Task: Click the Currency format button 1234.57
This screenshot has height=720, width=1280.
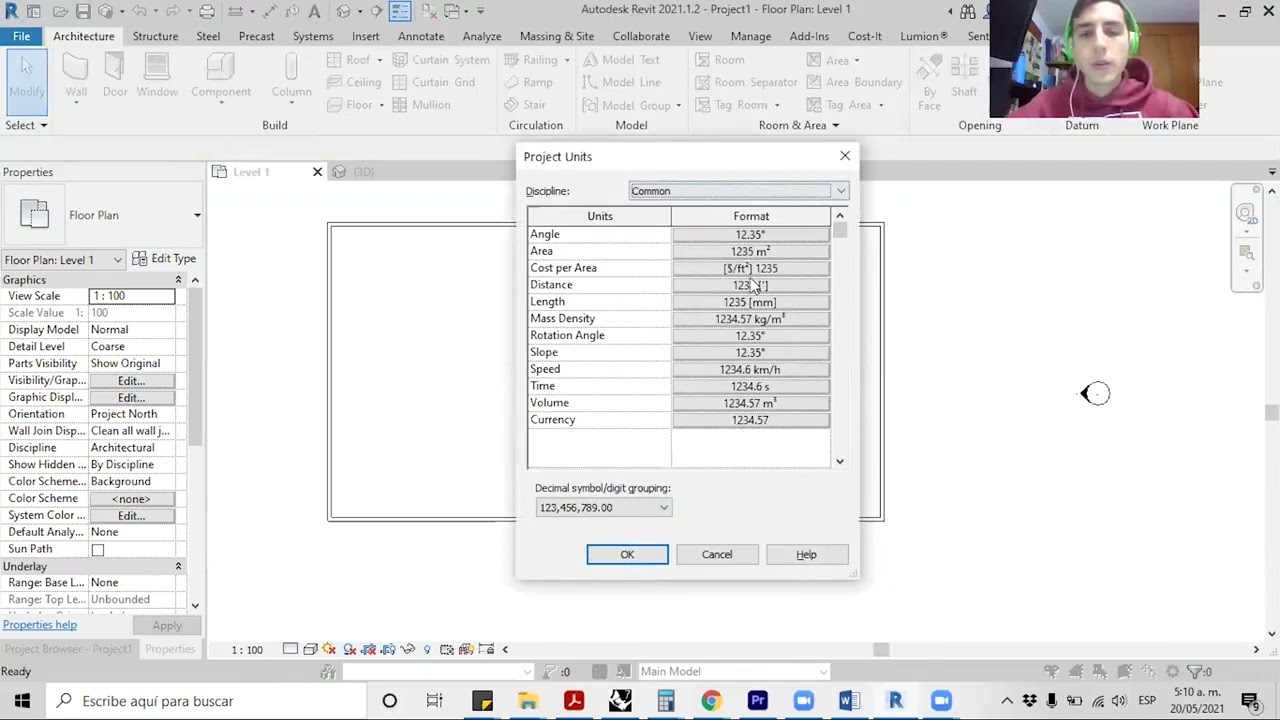Action: (x=750, y=420)
